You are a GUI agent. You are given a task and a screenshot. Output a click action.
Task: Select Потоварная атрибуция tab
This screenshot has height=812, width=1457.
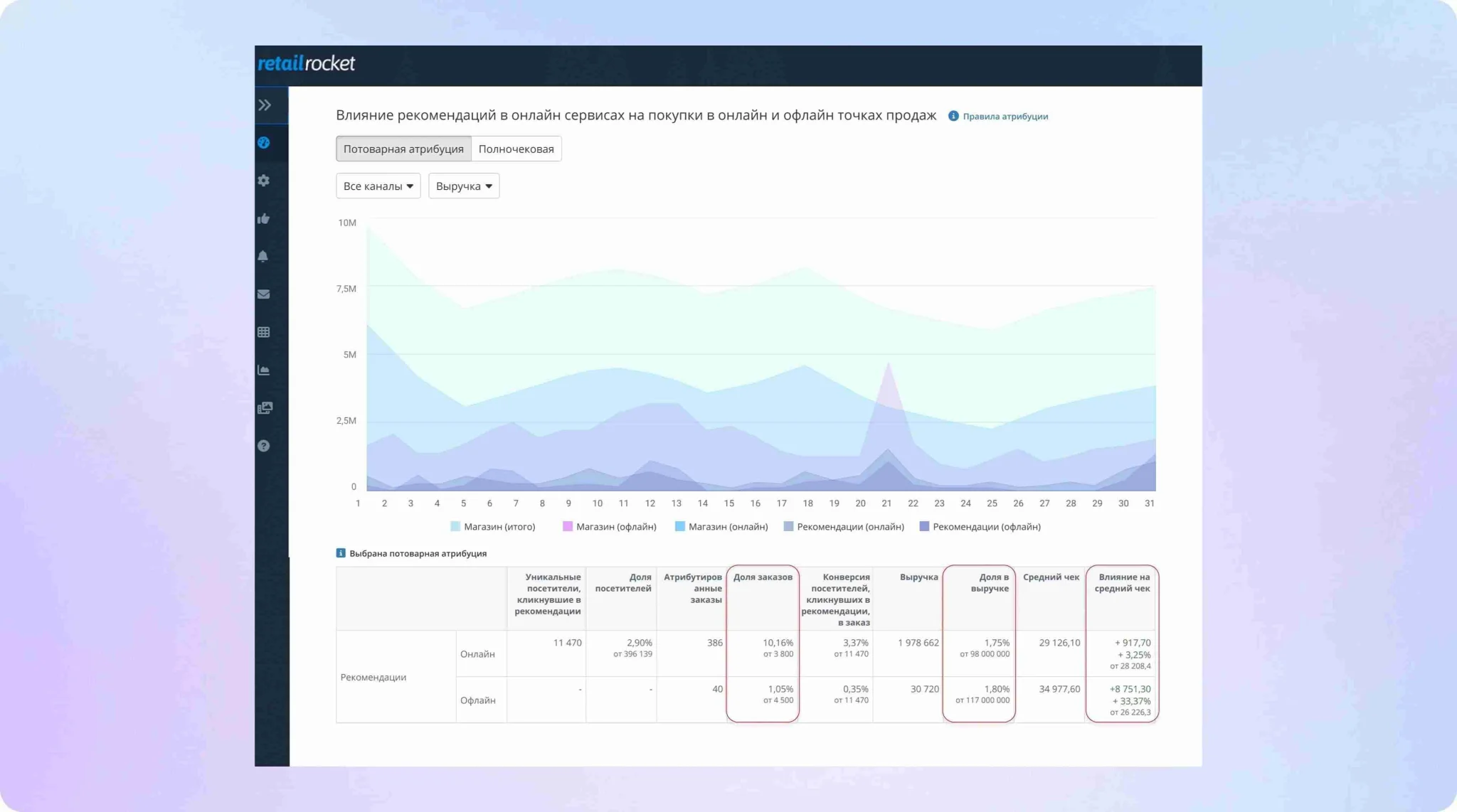point(403,149)
